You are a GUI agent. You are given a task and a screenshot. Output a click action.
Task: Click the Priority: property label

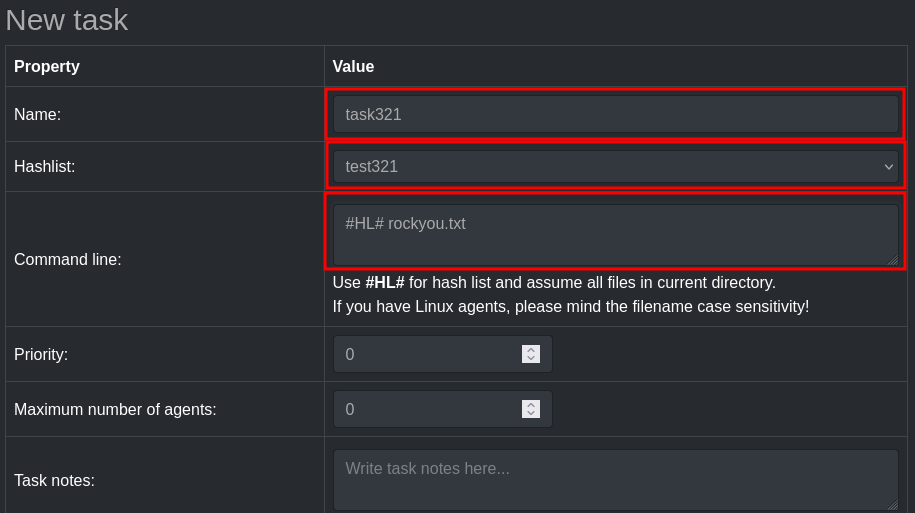[41, 354]
